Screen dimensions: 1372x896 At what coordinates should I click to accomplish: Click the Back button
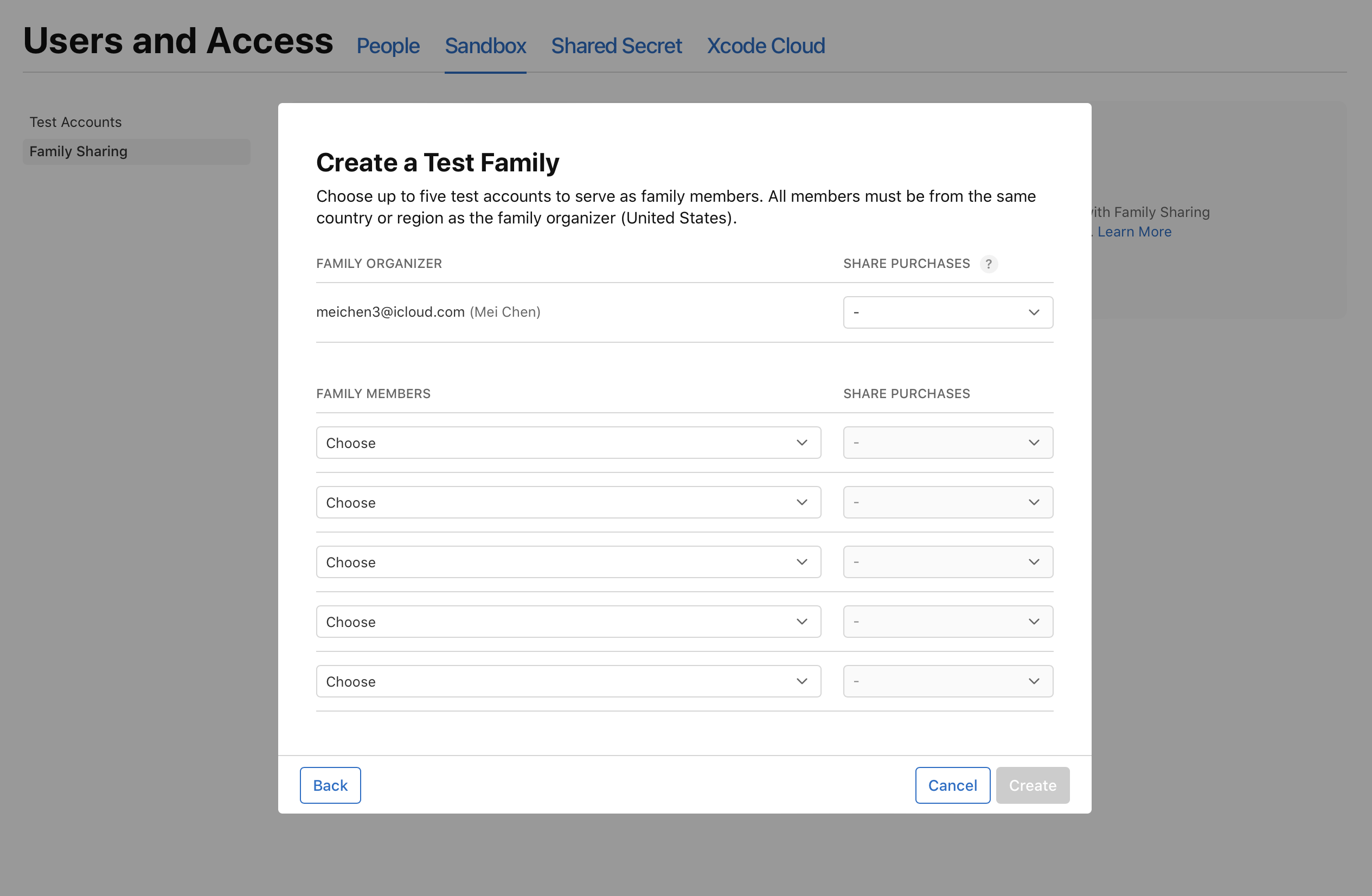[330, 785]
